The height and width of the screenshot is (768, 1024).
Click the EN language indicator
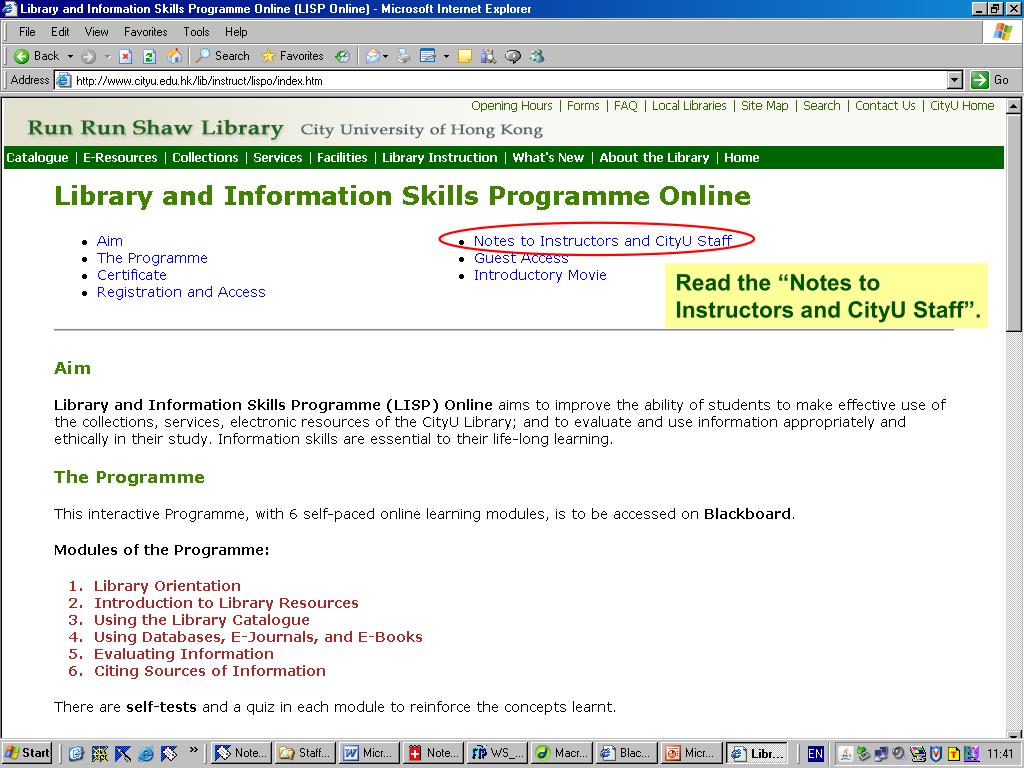pyautogui.click(x=815, y=754)
